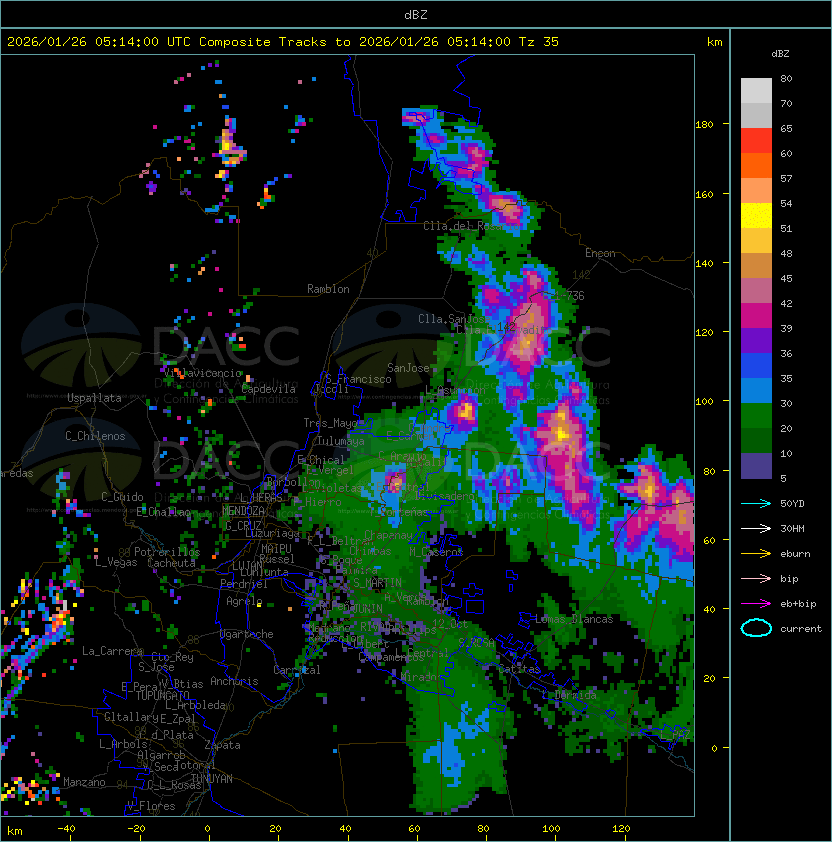Pick the magenta swatch beside value 39
This screenshot has height=842, width=832.
coord(756,316)
